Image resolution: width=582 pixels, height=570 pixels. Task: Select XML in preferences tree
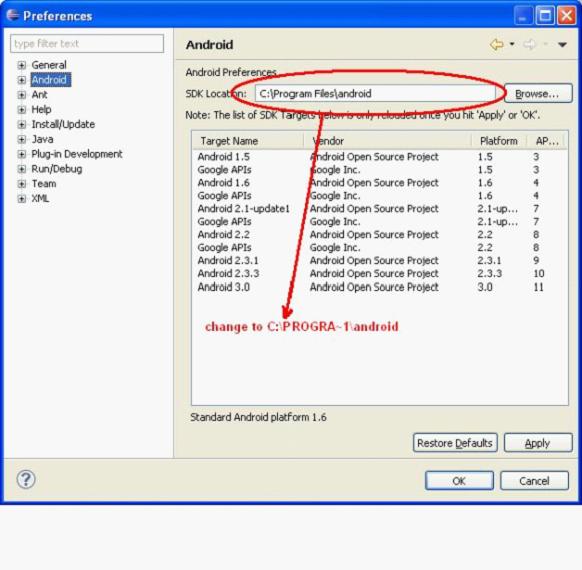click(x=40, y=199)
